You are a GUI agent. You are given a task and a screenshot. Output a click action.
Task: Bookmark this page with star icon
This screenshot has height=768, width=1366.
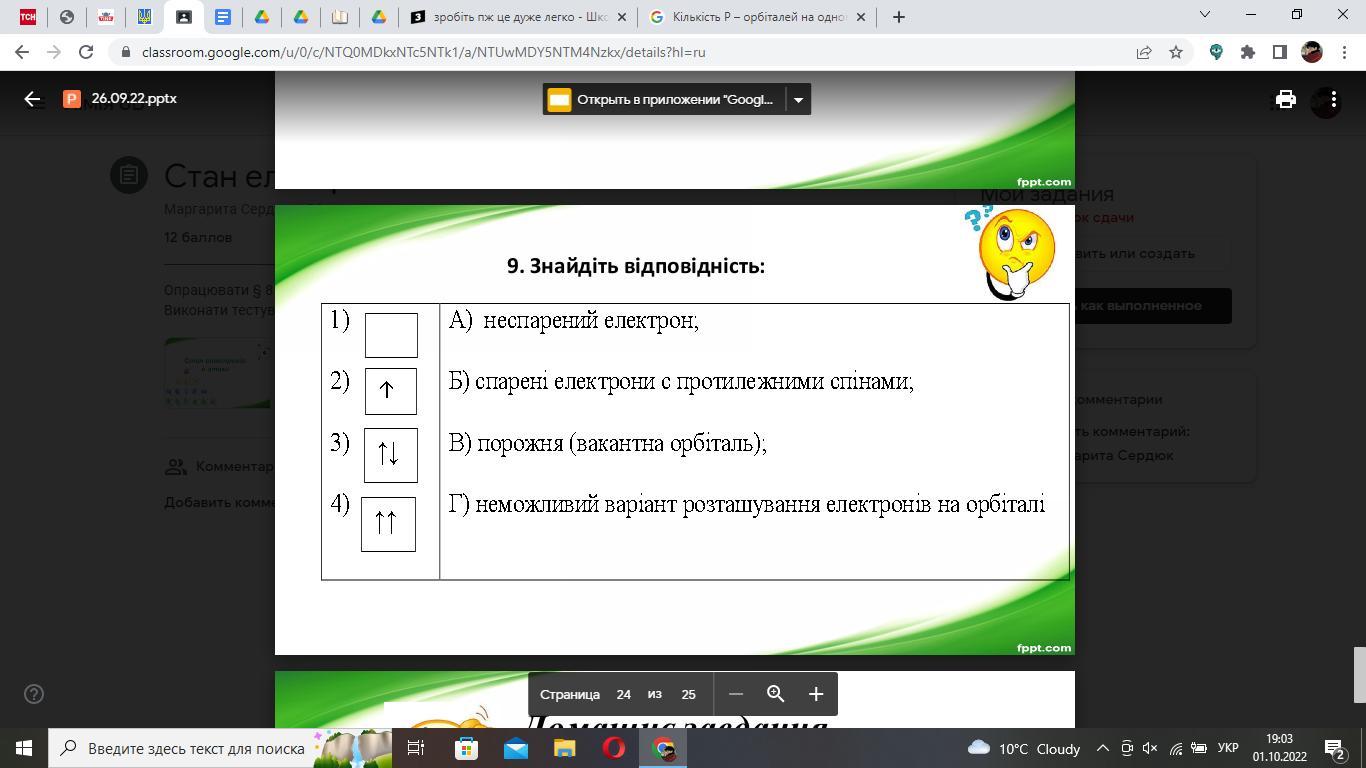pos(1176,52)
